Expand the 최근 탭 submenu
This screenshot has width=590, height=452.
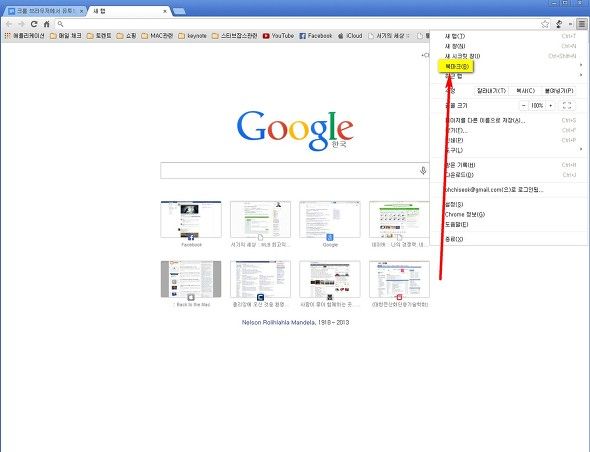(509, 76)
